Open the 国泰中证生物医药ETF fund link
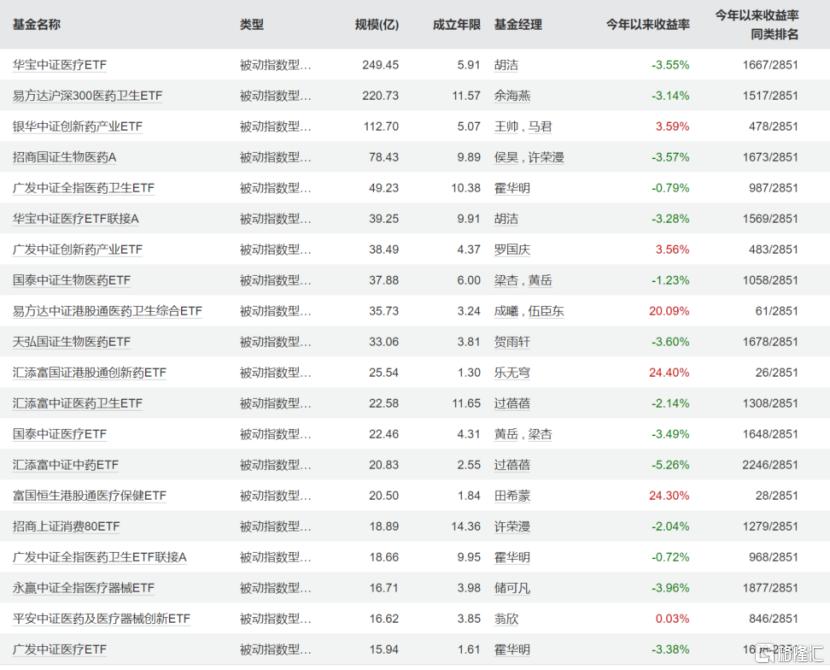The width and height of the screenshot is (830, 670). [71, 280]
